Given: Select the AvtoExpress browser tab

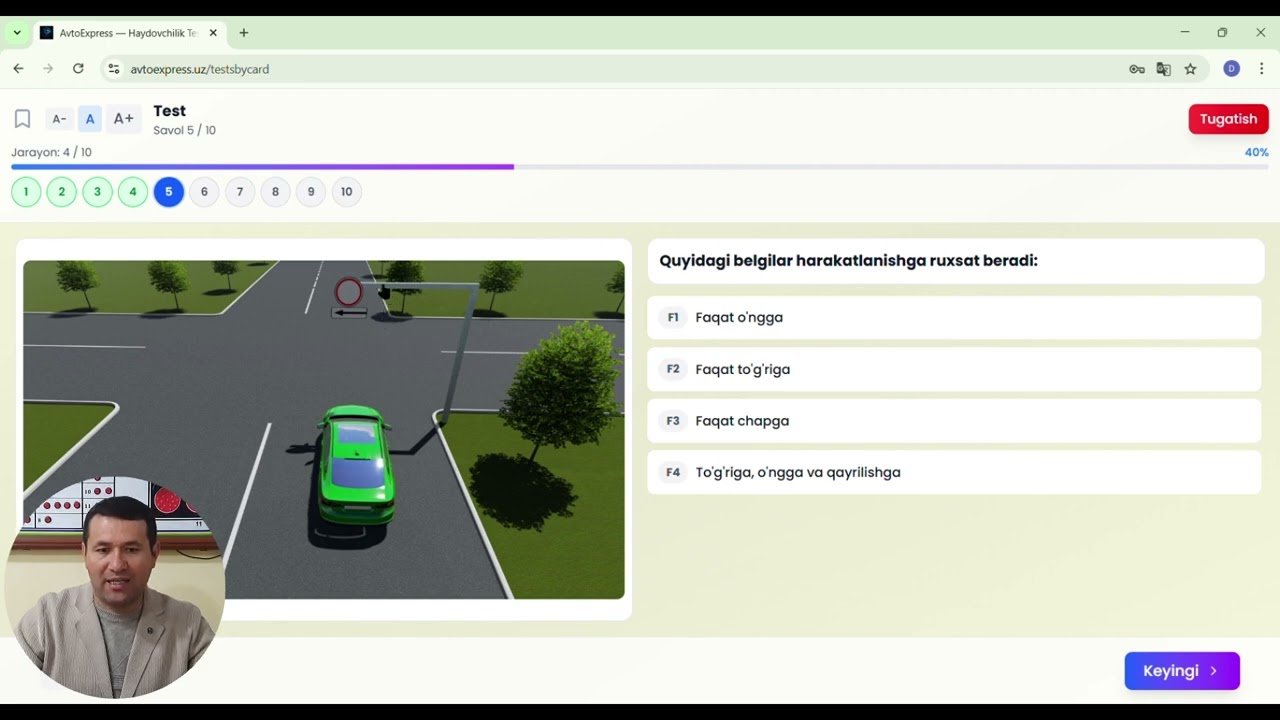Looking at the screenshot, I should [x=128, y=33].
